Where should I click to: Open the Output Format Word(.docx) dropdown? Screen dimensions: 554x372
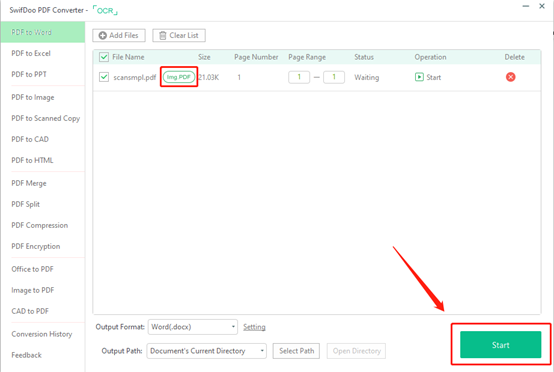[193, 327]
